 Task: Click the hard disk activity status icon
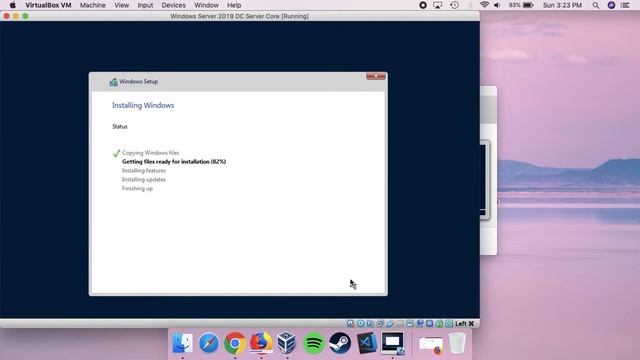(x=350, y=323)
